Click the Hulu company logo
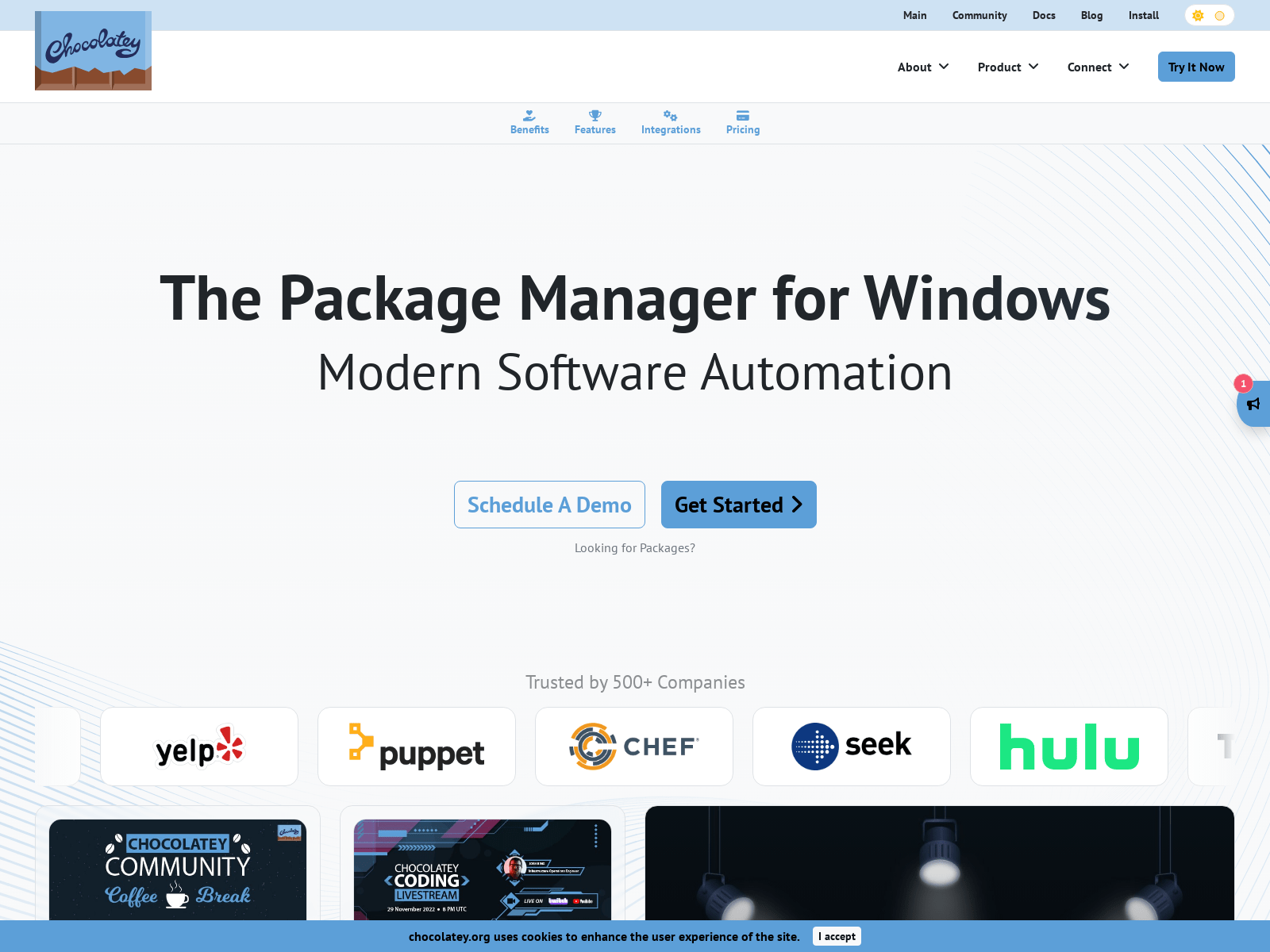The image size is (1270, 952). coord(1069,747)
